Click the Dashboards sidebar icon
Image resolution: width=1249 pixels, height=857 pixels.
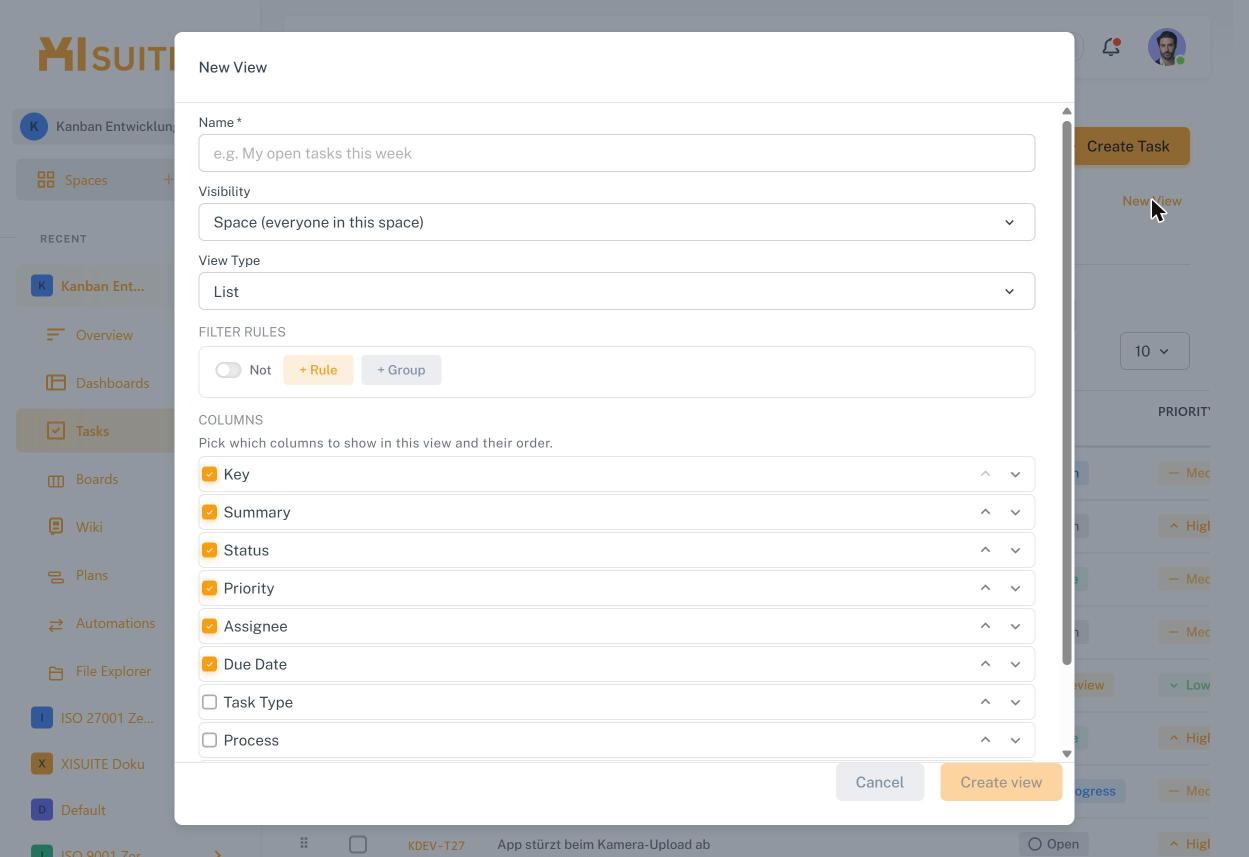point(56,383)
